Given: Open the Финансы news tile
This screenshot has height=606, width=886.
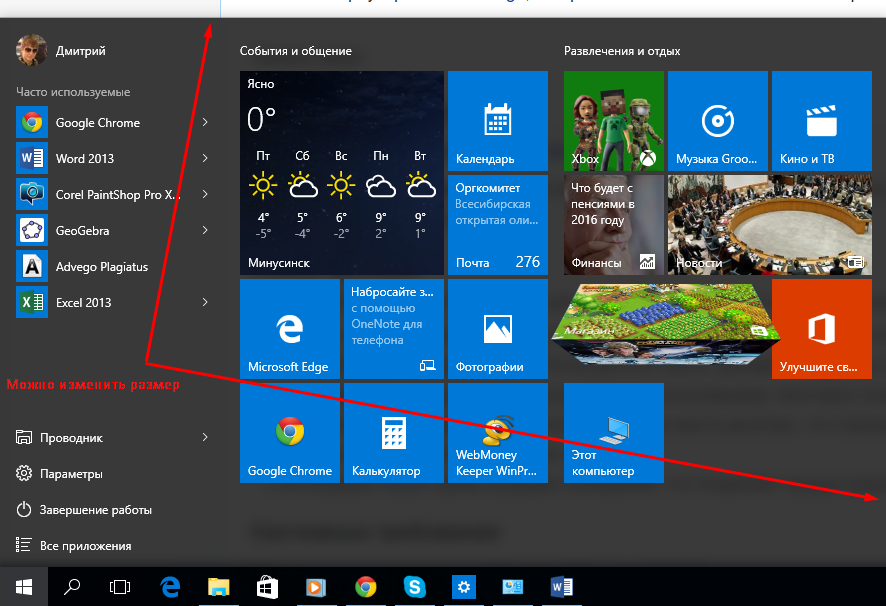Looking at the screenshot, I should (614, 225).
